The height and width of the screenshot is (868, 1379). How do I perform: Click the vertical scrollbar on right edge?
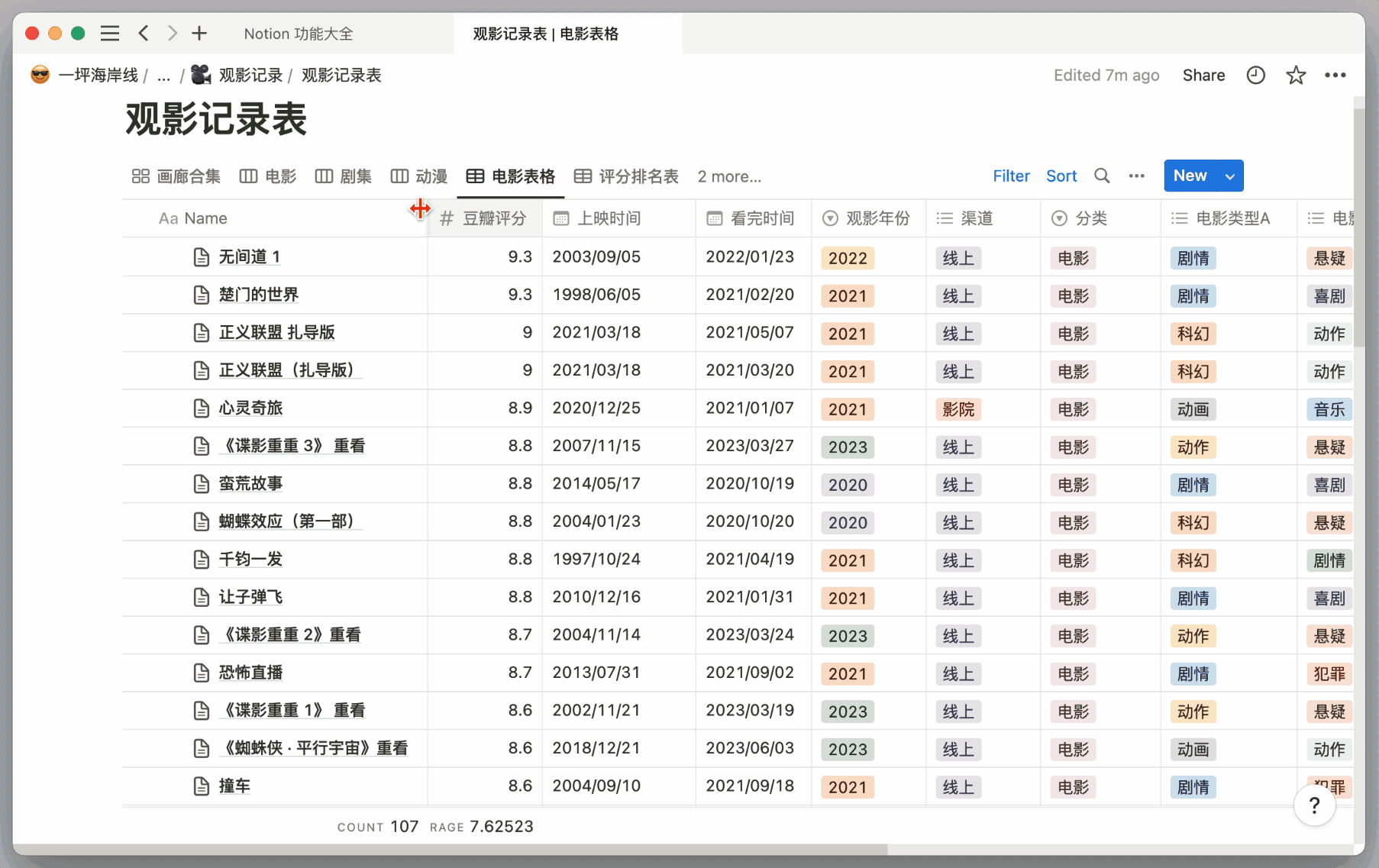pyautogui.click(x=1359, y=229)
